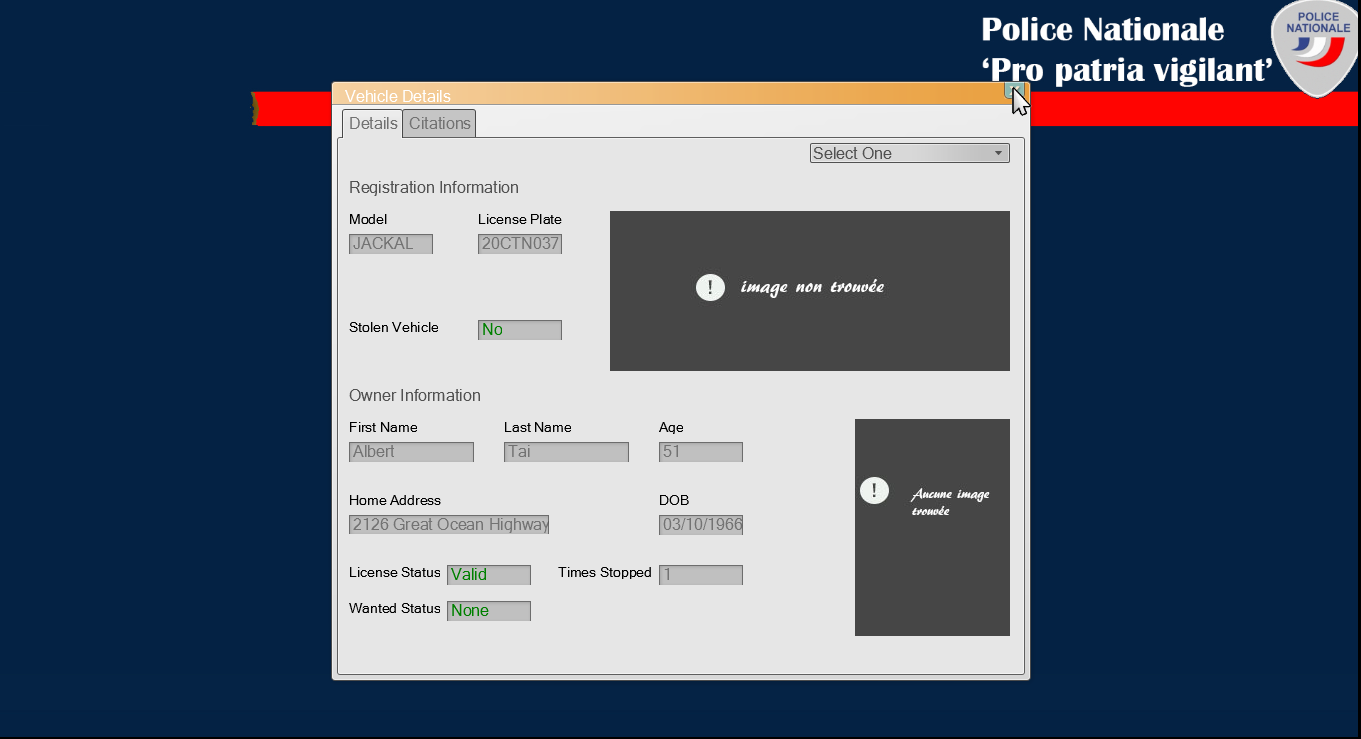Click the Model field showing JACKAL
Screen dimensions: 1361x739
[x=391, y=244]
